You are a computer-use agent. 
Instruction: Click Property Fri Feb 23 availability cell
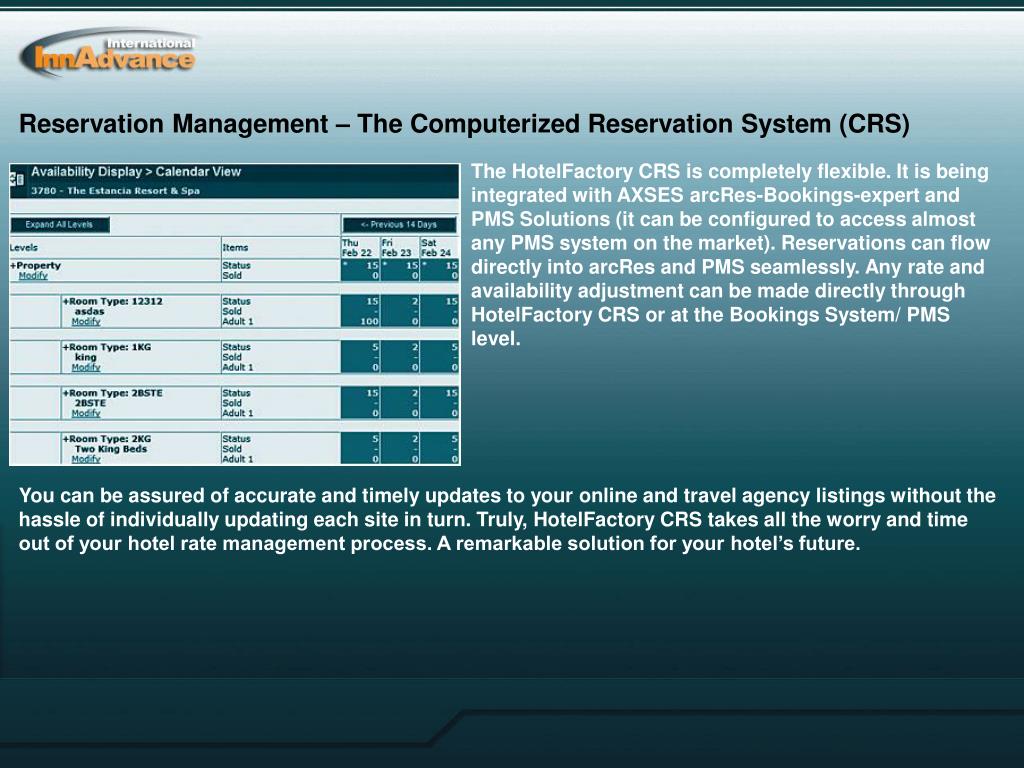(400, 270)
